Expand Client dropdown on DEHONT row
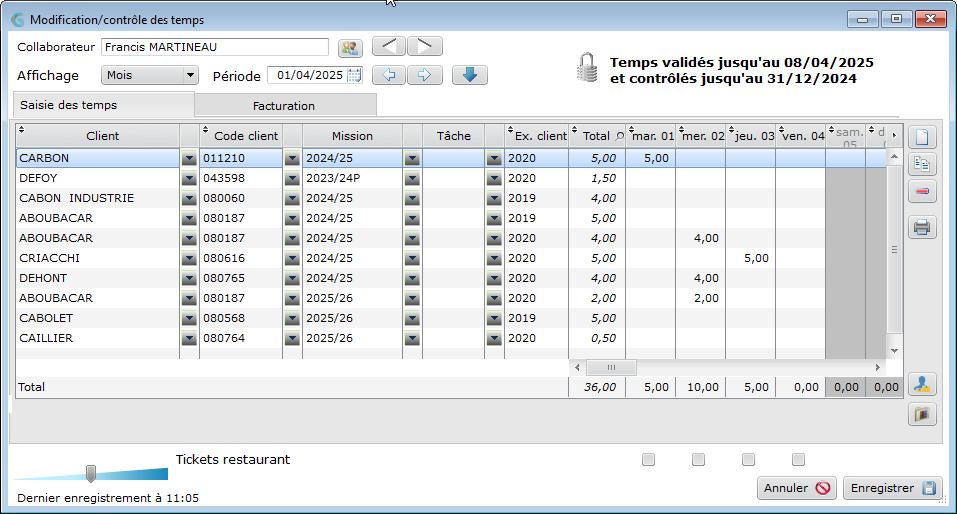Viewport: 957px width, 514px height. 189,279
